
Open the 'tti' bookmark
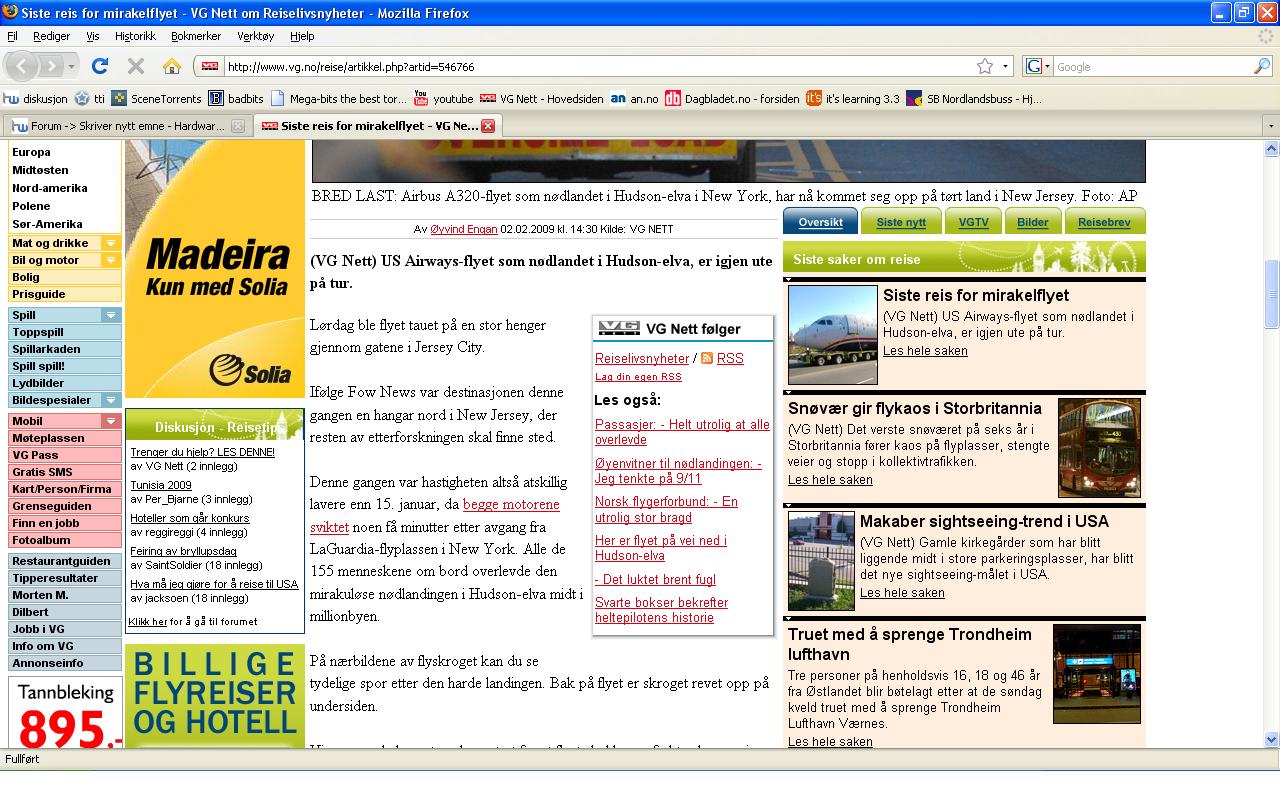(90, 99)
